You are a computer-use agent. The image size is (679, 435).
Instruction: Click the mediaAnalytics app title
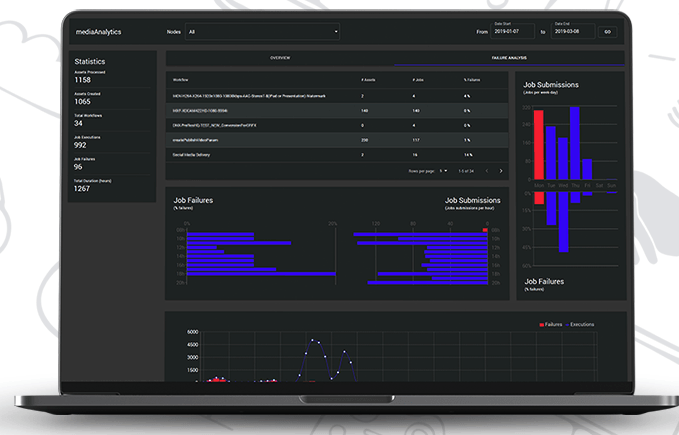coord(98,32)
